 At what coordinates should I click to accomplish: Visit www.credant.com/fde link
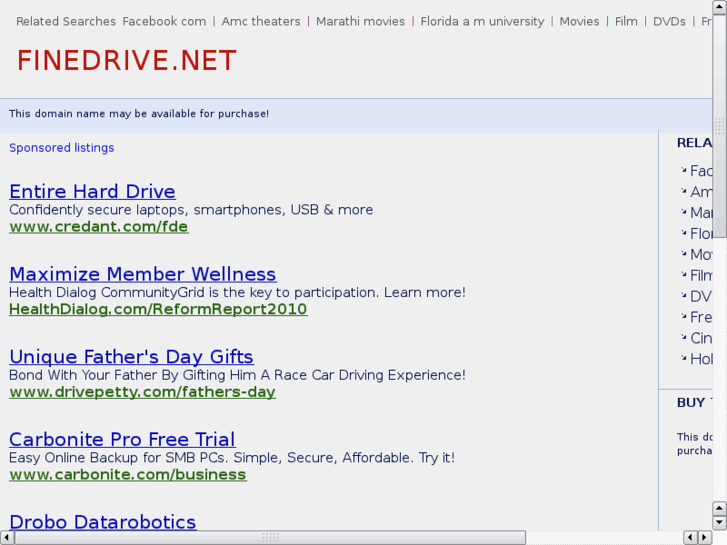tap(99, 227)
